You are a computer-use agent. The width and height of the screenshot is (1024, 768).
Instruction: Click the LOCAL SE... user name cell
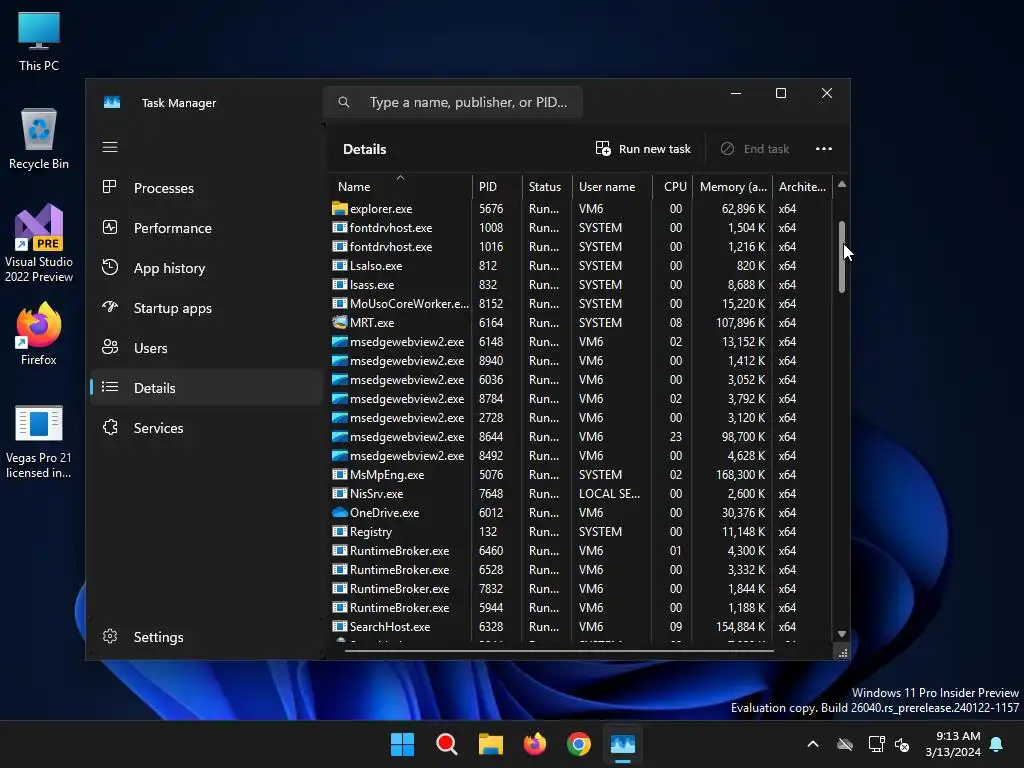click(x=609, y=494)
